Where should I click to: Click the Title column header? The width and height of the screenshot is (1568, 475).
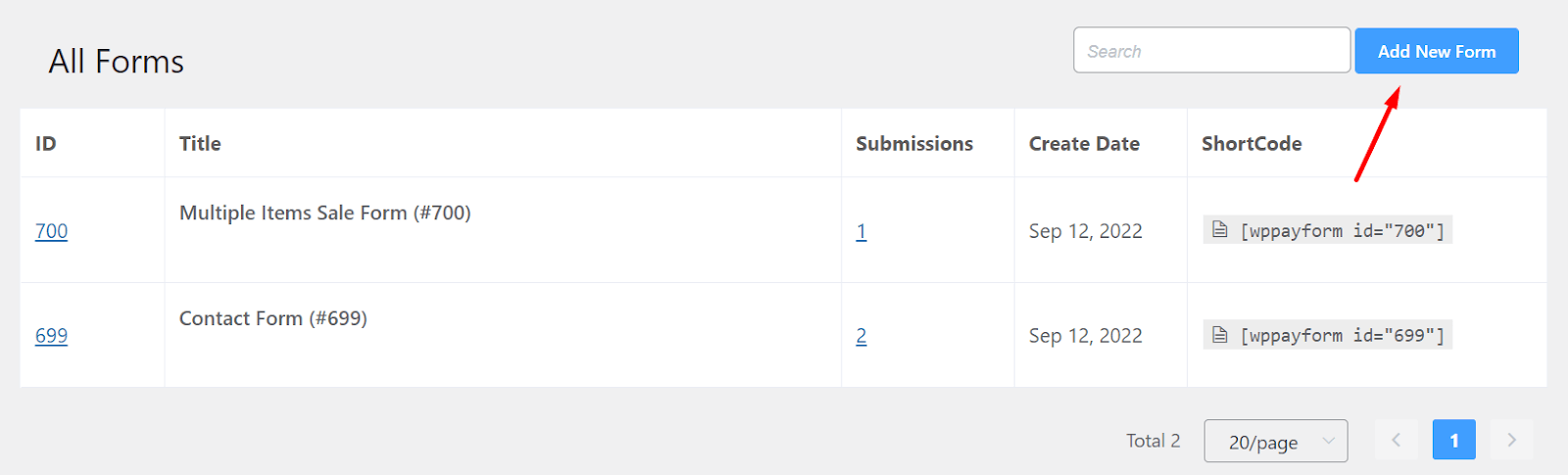coord(200,144)
